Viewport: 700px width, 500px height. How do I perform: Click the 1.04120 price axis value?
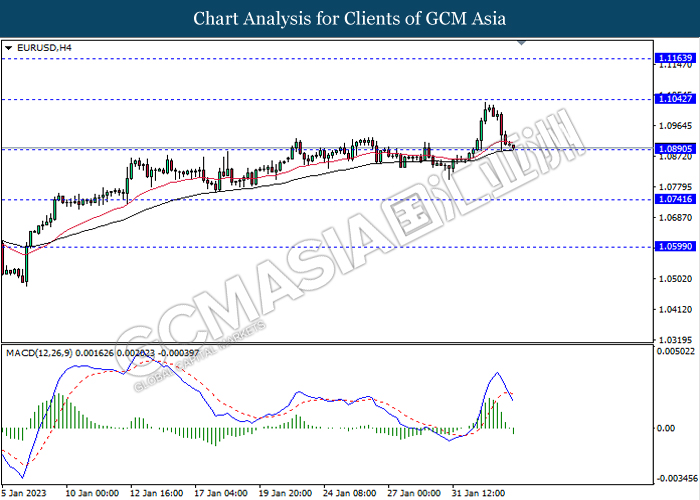point(676,309)
